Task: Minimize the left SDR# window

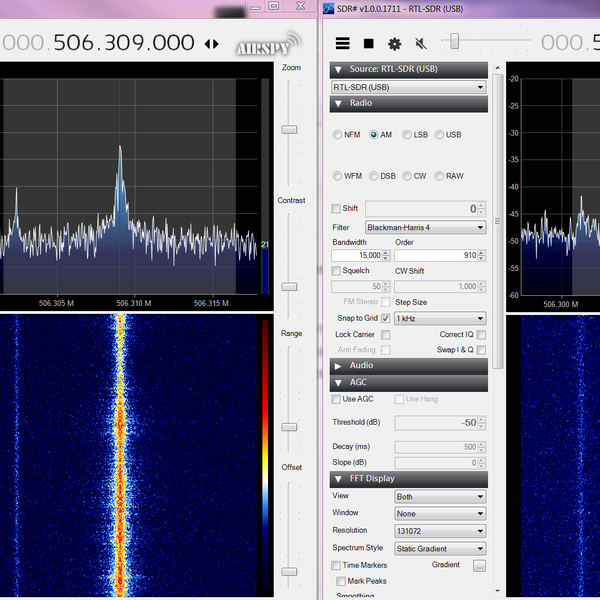Action: (255, 7)
